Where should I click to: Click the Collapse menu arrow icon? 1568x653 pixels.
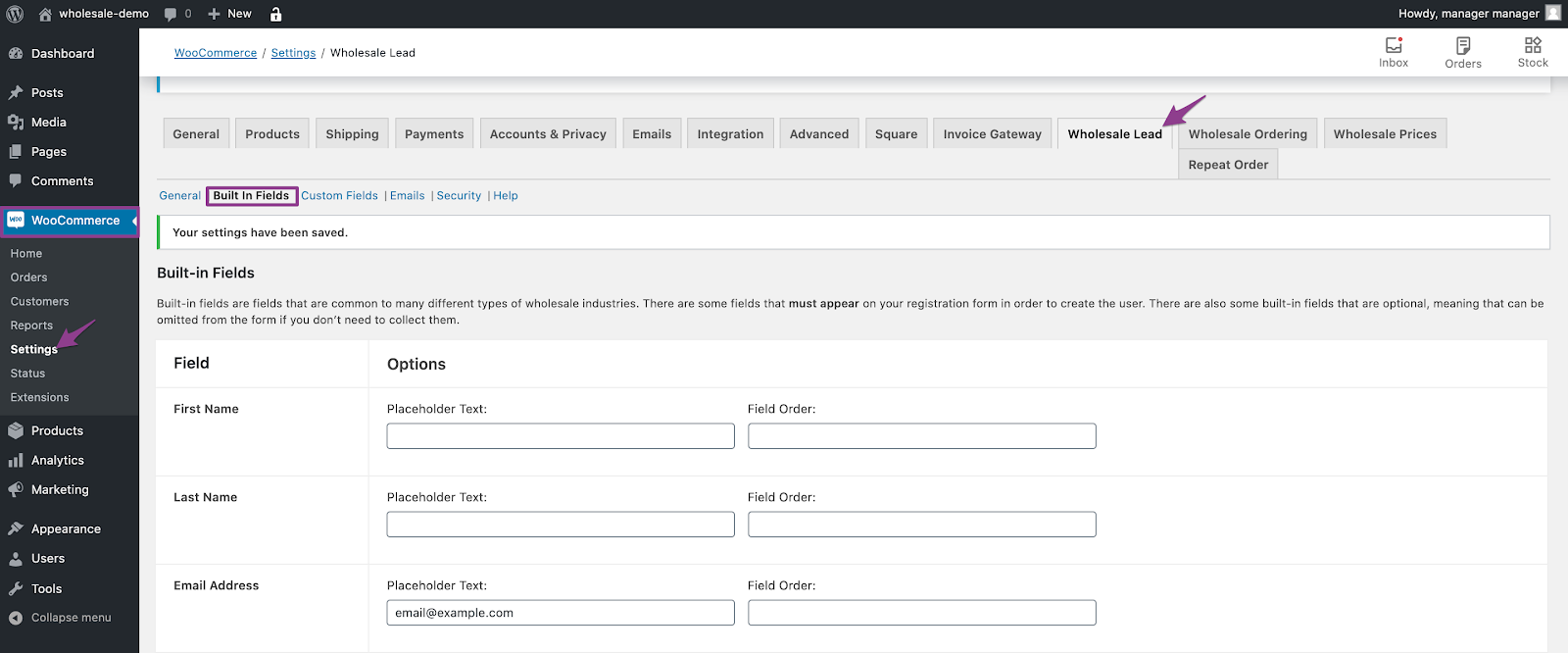pyautogui.click(x=16, y=618)
